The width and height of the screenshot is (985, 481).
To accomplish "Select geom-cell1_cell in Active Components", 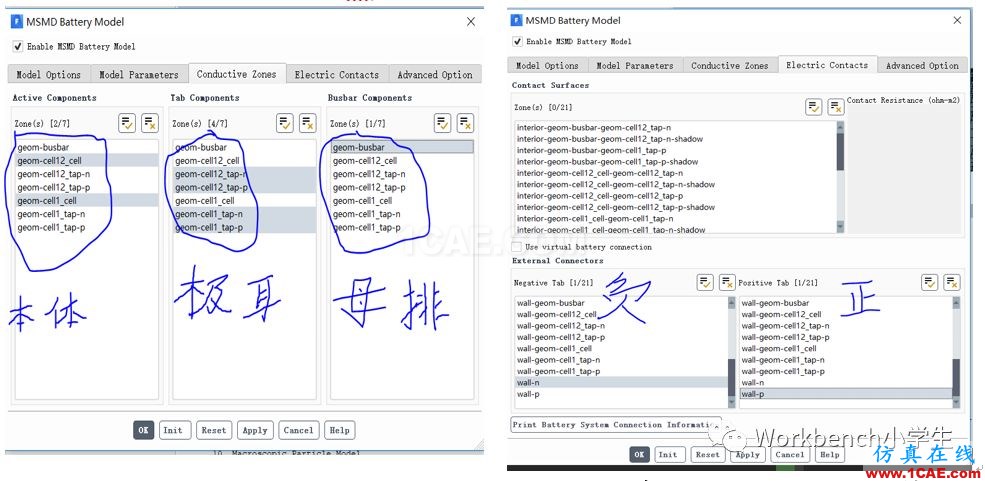I will click(x=87, y=200).
